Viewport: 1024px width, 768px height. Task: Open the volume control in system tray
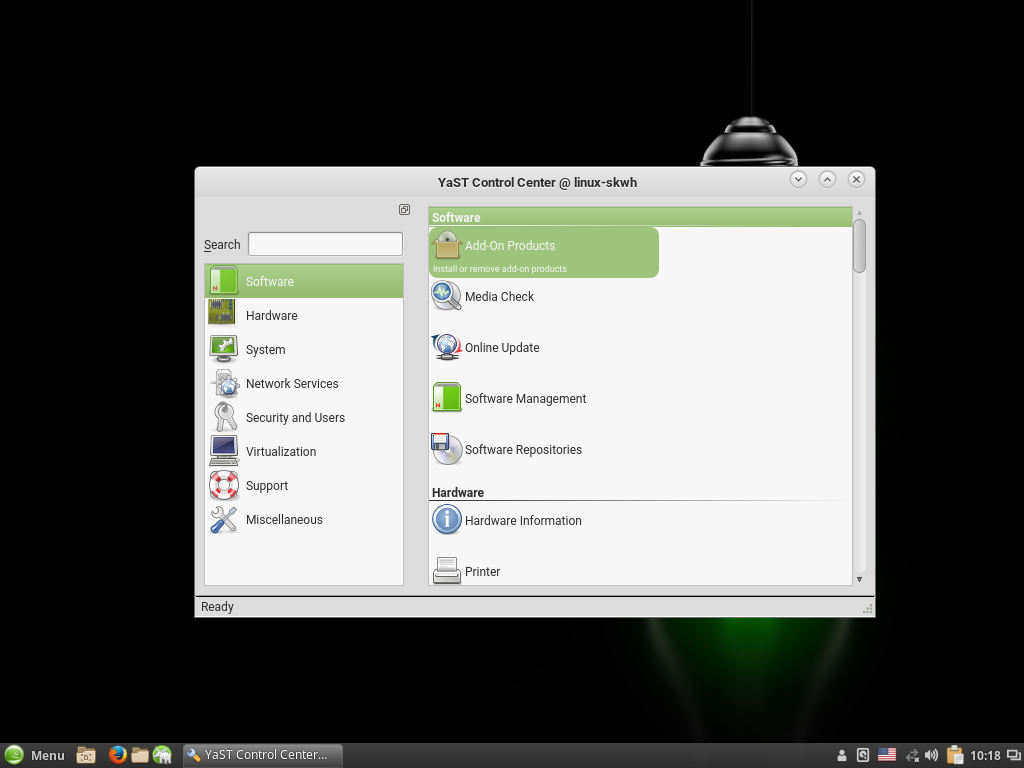(932, 755)
